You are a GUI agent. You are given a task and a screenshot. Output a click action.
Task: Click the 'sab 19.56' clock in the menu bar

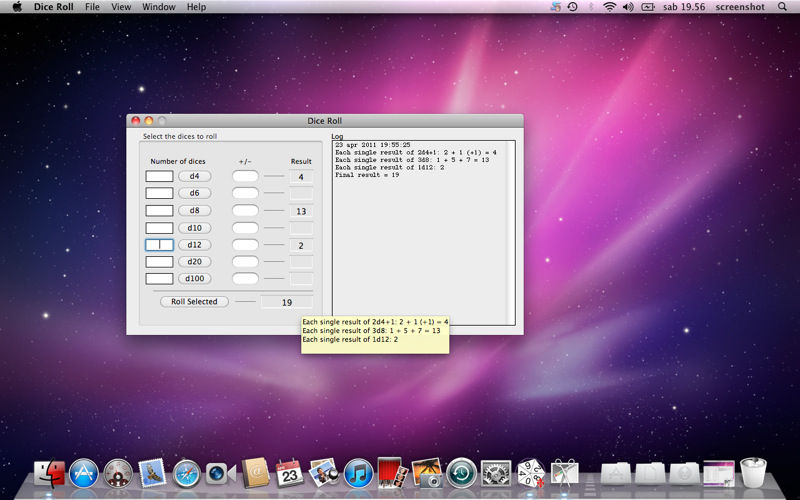coord(684,7)
